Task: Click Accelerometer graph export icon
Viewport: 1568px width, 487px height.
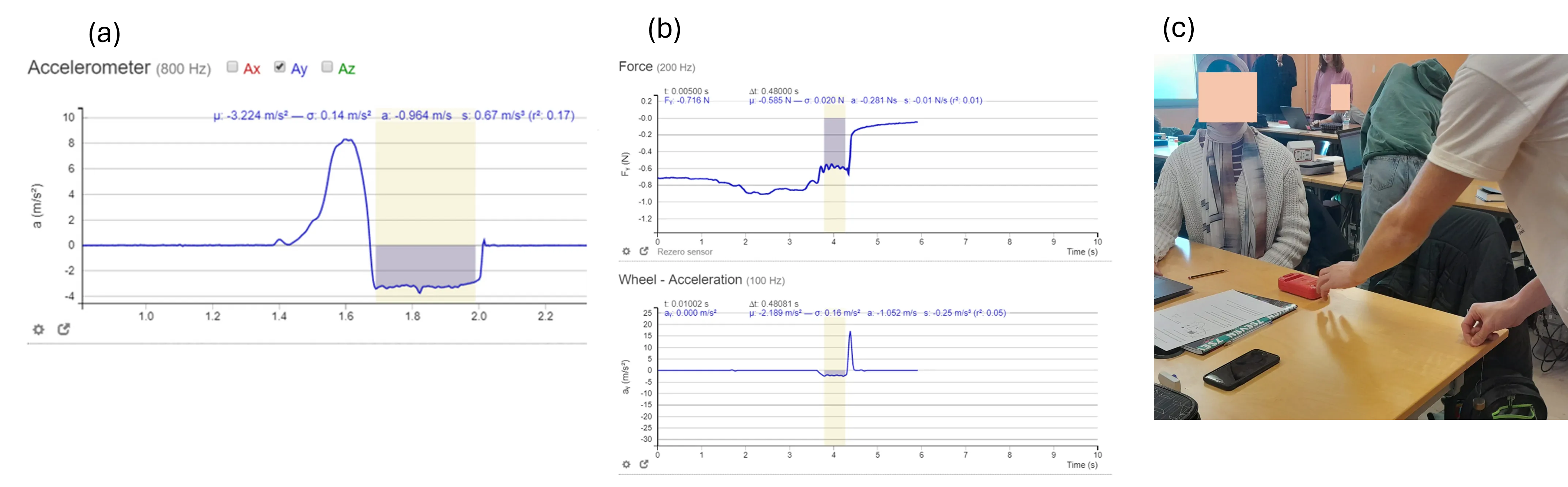Action: pos(64,329)
